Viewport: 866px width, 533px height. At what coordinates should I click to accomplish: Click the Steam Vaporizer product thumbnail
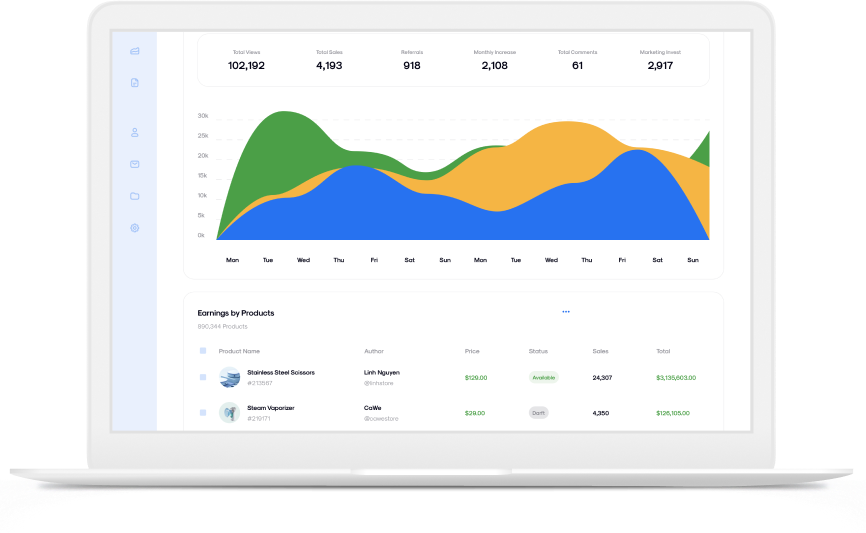click(230, 412)
